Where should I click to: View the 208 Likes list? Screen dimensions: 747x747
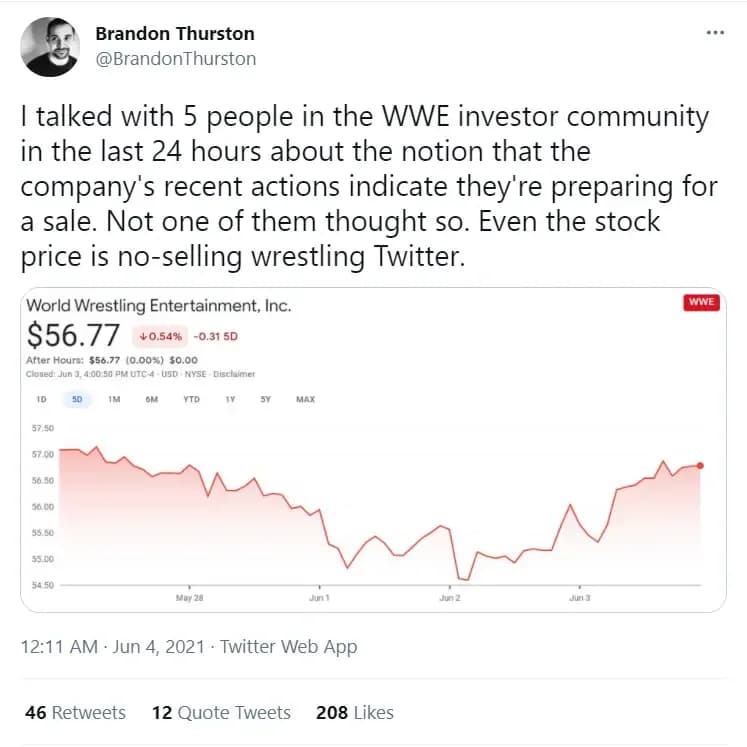point(355,713)
